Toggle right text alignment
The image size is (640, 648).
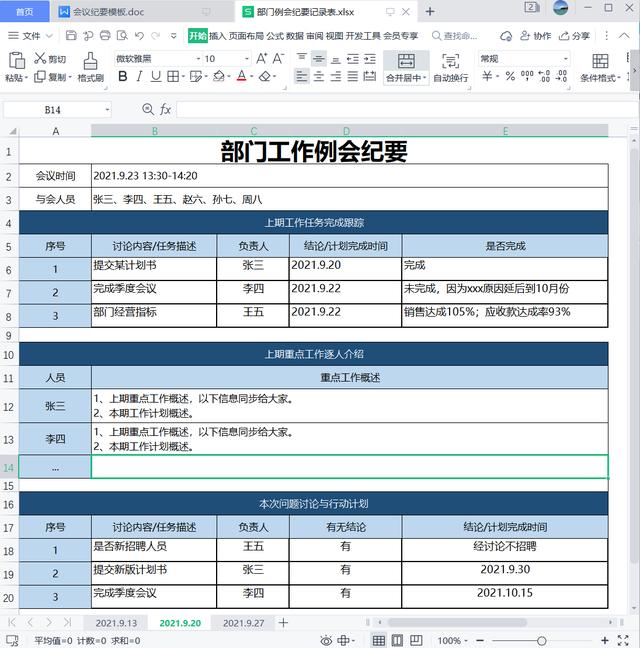pos(335,76)
